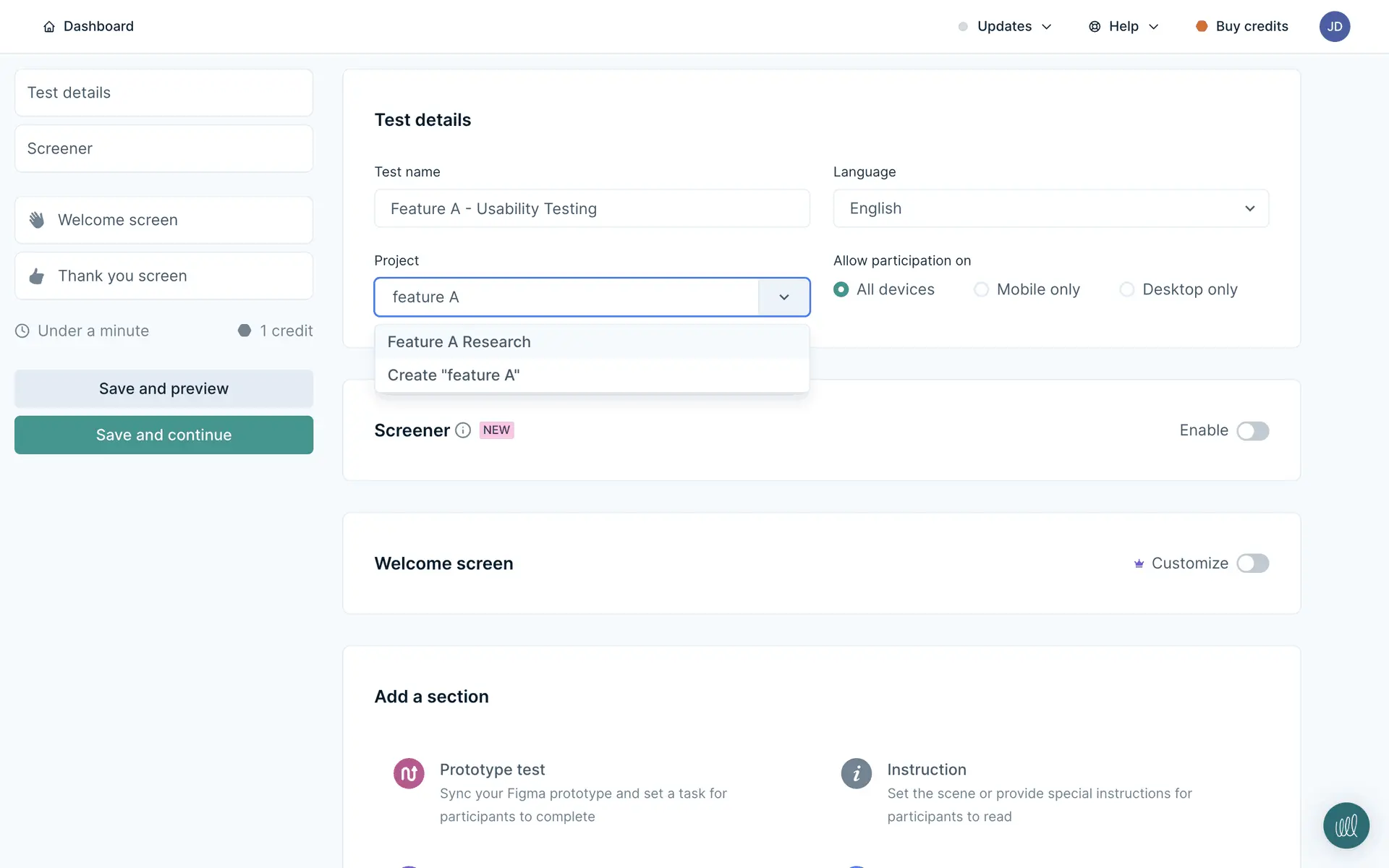Open the Updates dropdown menu
This screenshot has width=1389, height=868.
click(1005, 27)
